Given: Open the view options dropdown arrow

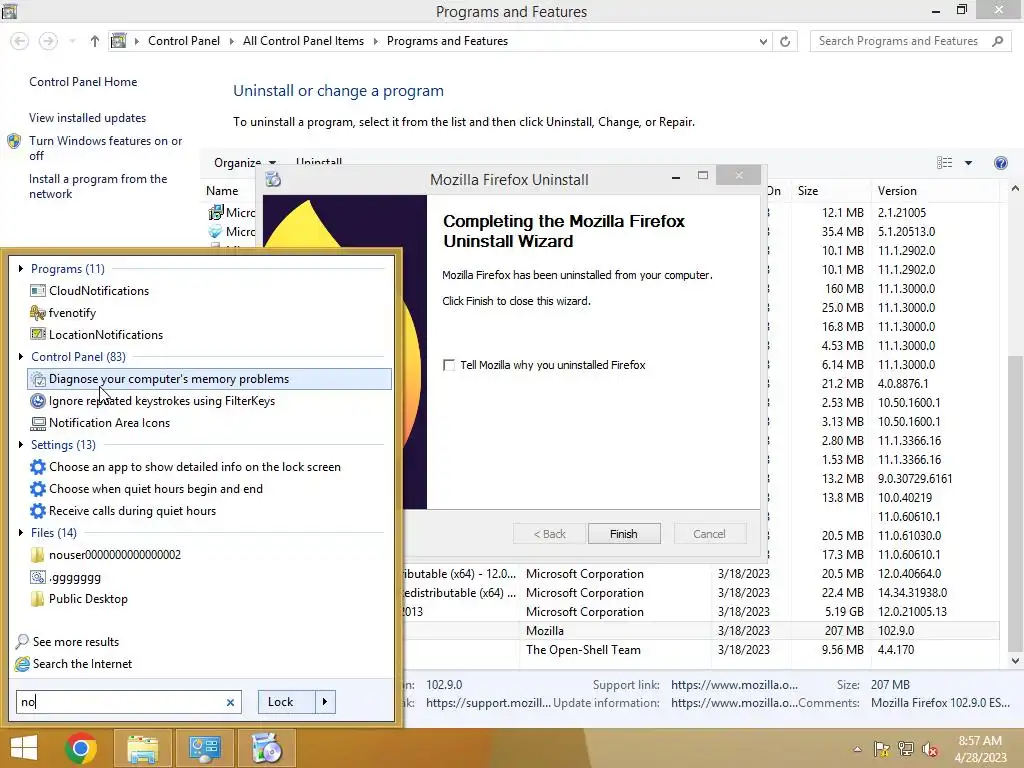Looking at the screenshot, I should (968, 163).
